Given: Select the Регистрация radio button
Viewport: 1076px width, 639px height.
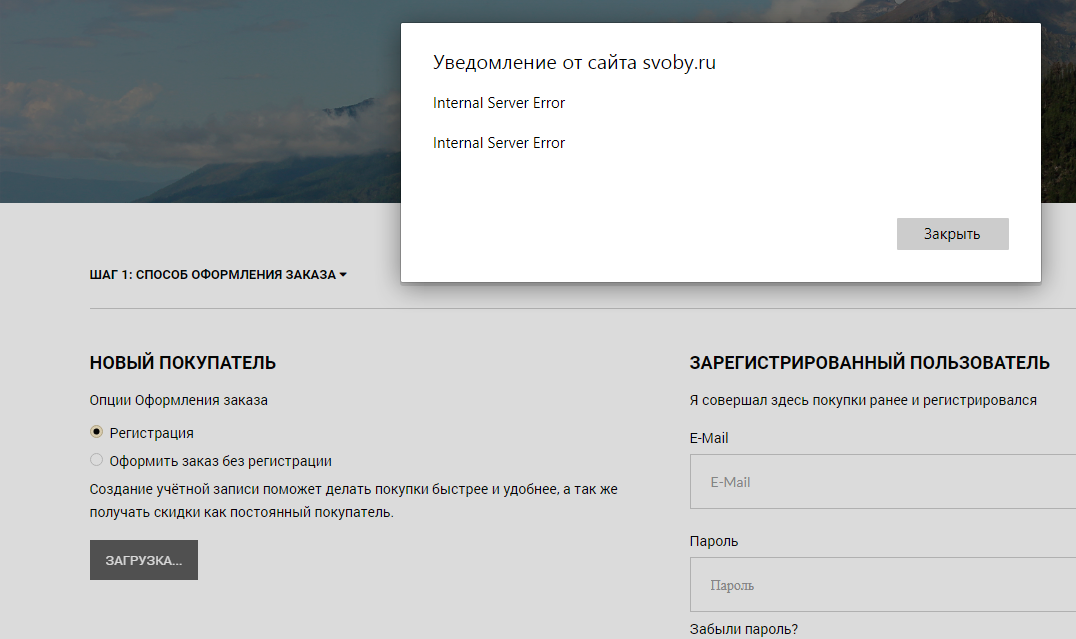Looking at the screenshot, I should pyautogui.click(x=97, y=432).
